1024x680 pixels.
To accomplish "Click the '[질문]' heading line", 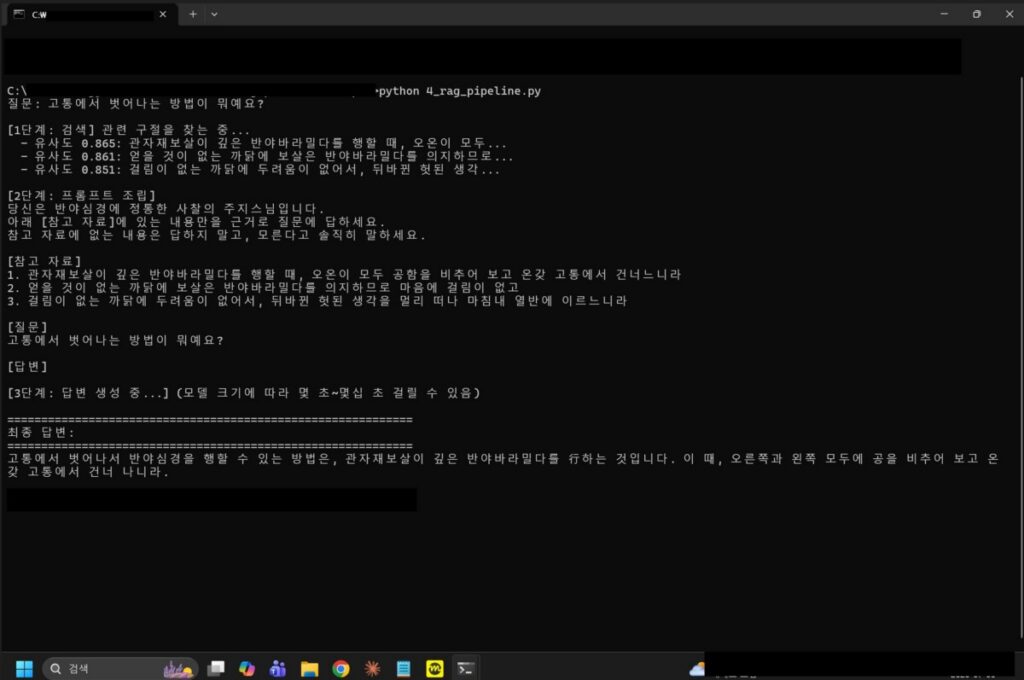I will pos(27,327).
